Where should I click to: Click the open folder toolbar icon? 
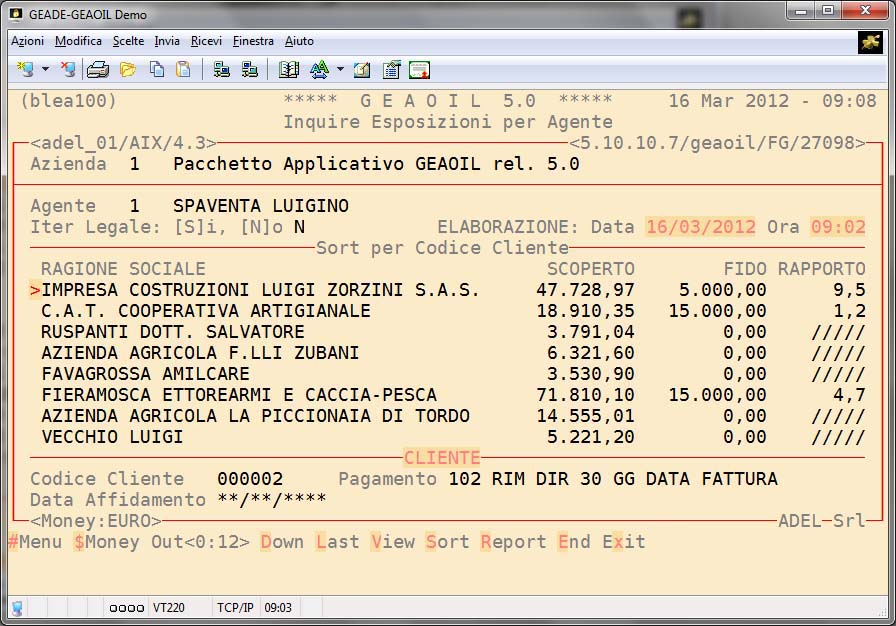point(128,69)
